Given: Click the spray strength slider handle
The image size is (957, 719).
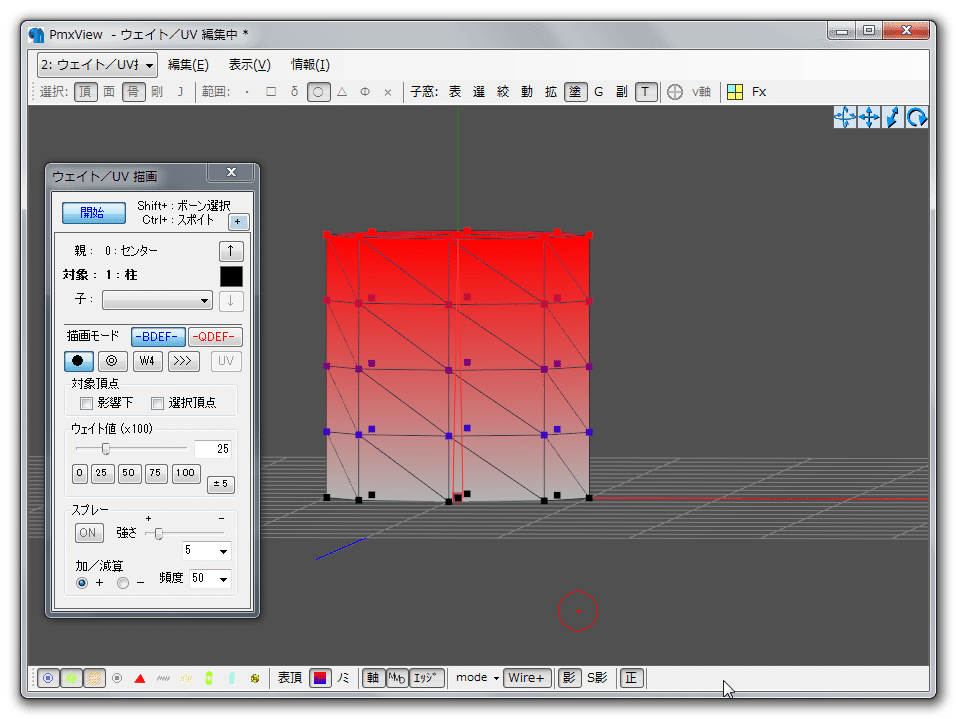Looking at the screenshot, I should 159,534.
